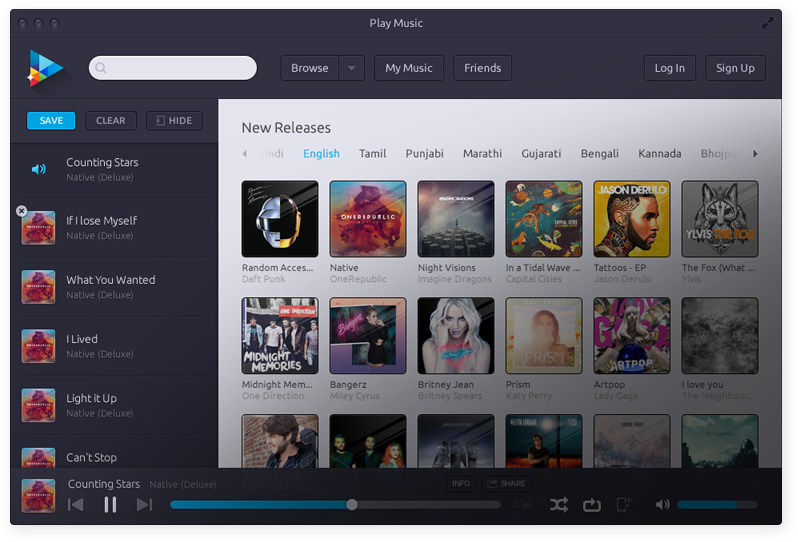
Task: Select the Hindi tab
Action: pos(272,154)
